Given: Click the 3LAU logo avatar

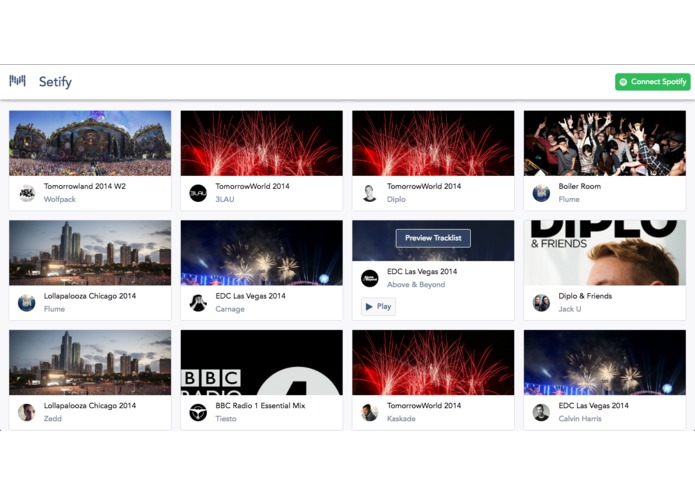Looking at the screenshot, I should coord(198,193).
